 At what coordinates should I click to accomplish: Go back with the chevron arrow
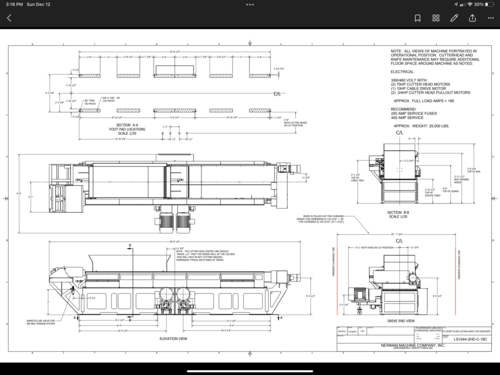pyautogui.click(x=9, y=18)
